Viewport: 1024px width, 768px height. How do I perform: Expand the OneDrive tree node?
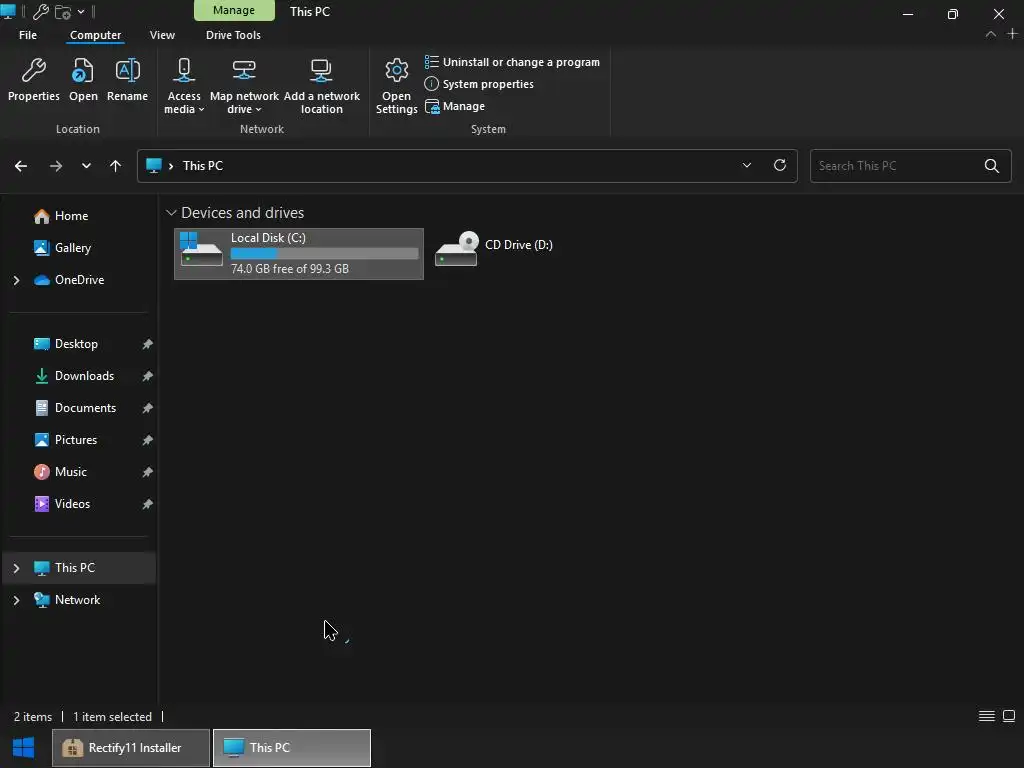tap(16, 280)
